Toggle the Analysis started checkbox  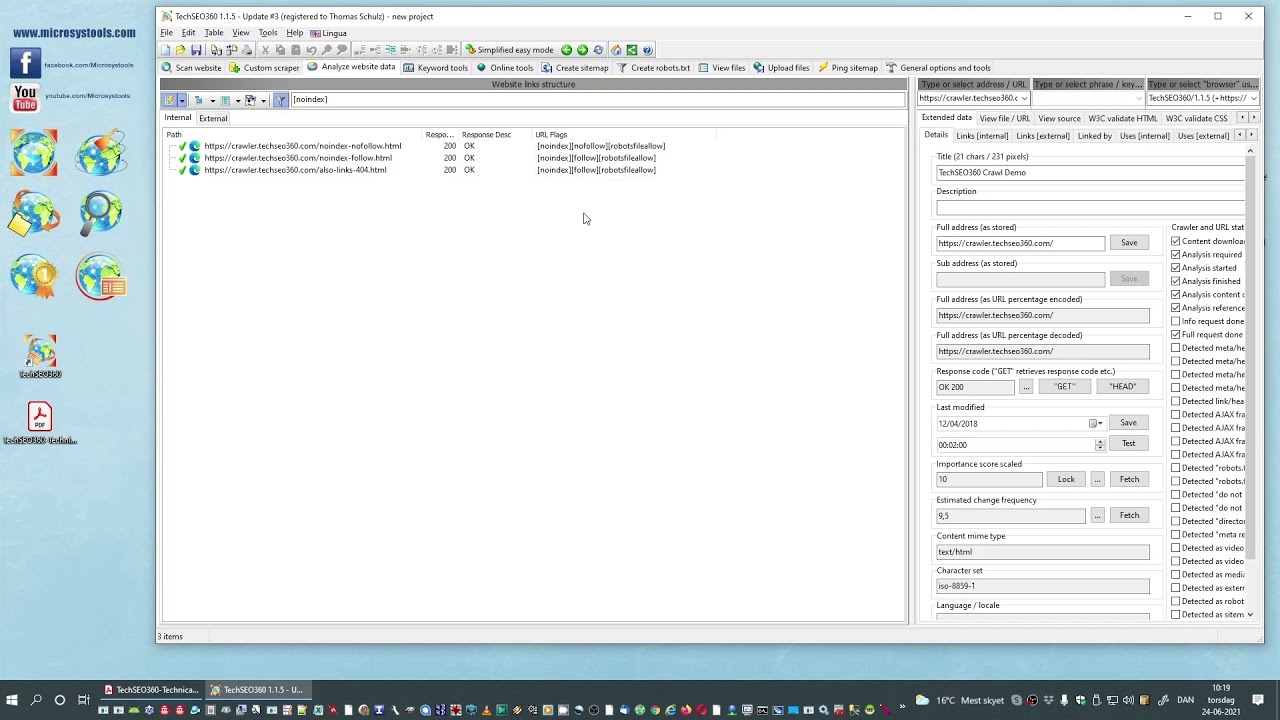(x=1176, y=268)
